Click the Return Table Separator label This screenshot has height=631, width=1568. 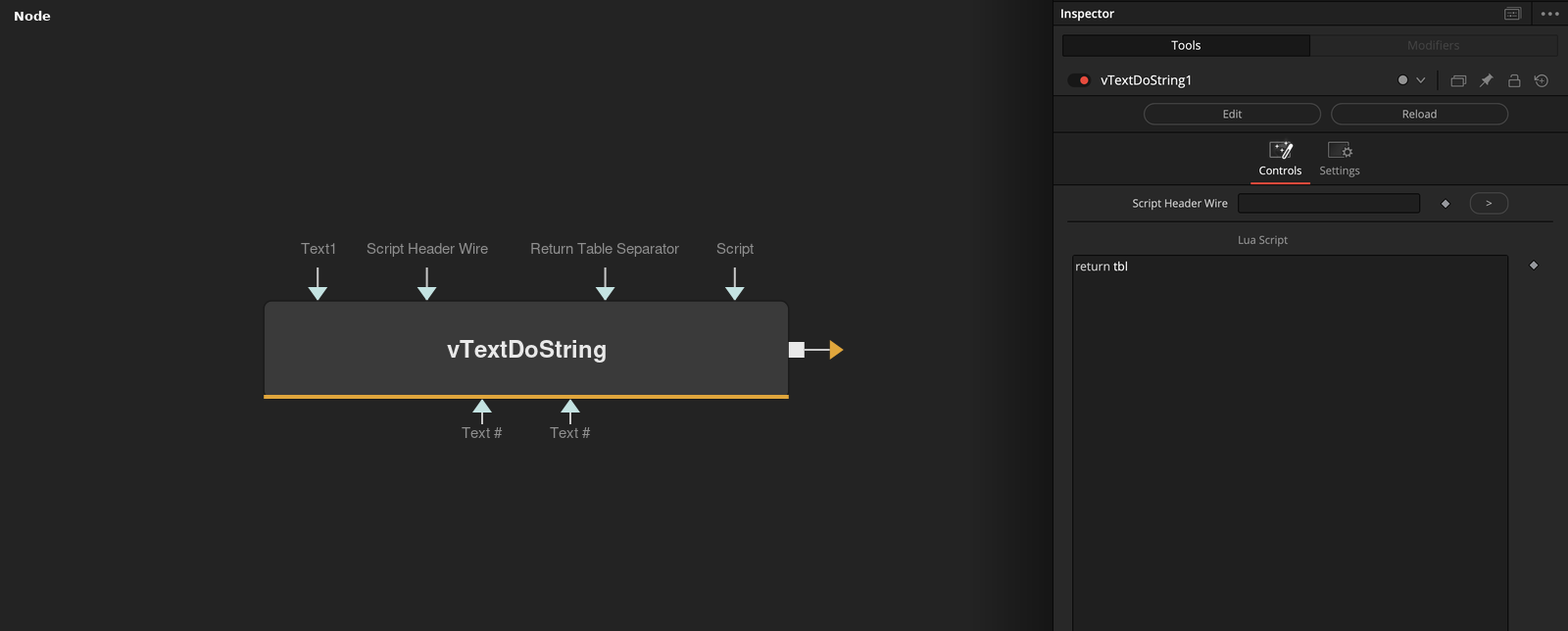(x=605, y=249)
